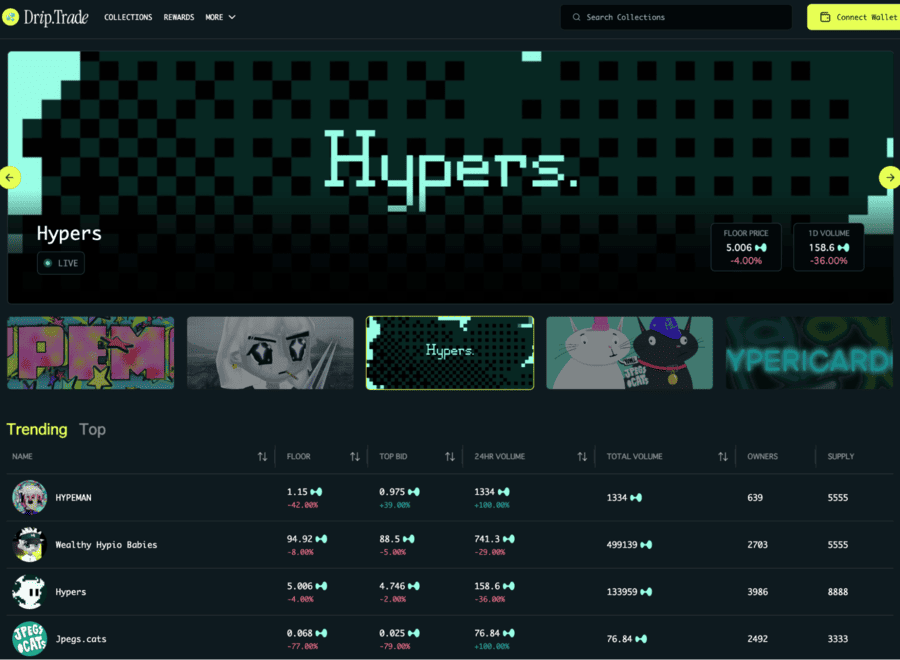Screen dimensions: 900x660
Task: Sort table by 24HR Volume arrows
Action: [x=582, y=456]
